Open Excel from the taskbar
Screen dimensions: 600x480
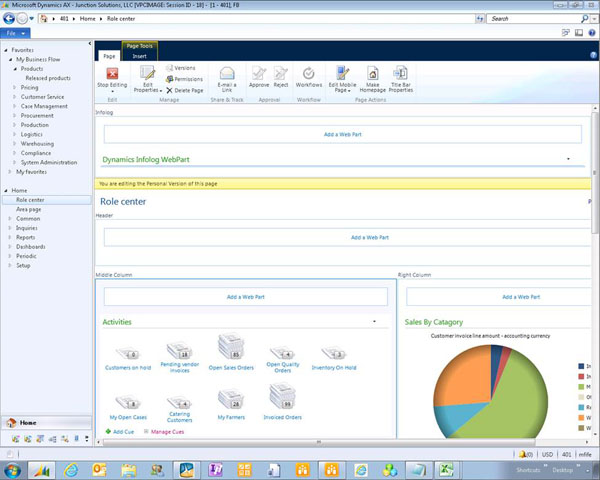pos(447,470)
